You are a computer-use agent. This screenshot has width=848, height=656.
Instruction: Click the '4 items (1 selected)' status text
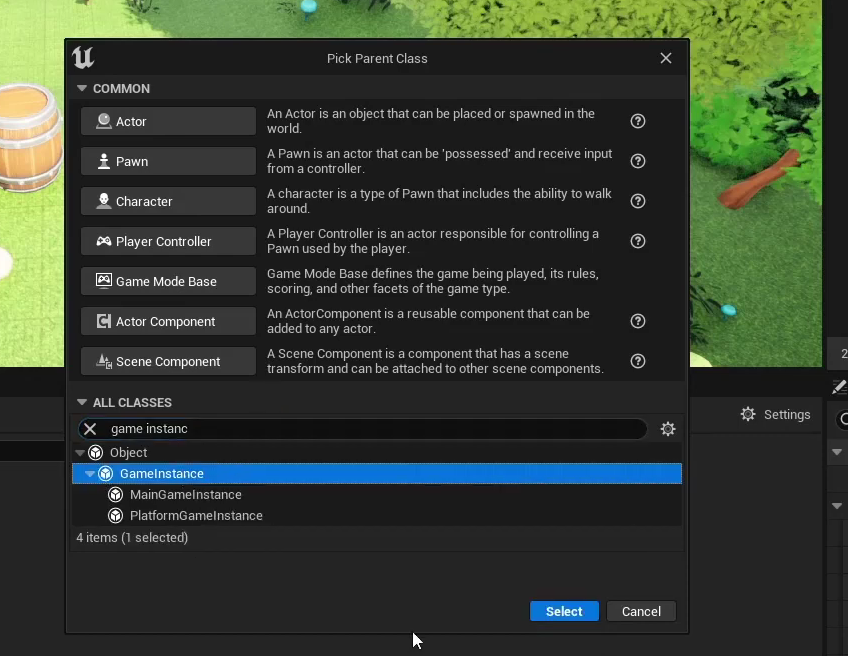click(x=132, y=538)
